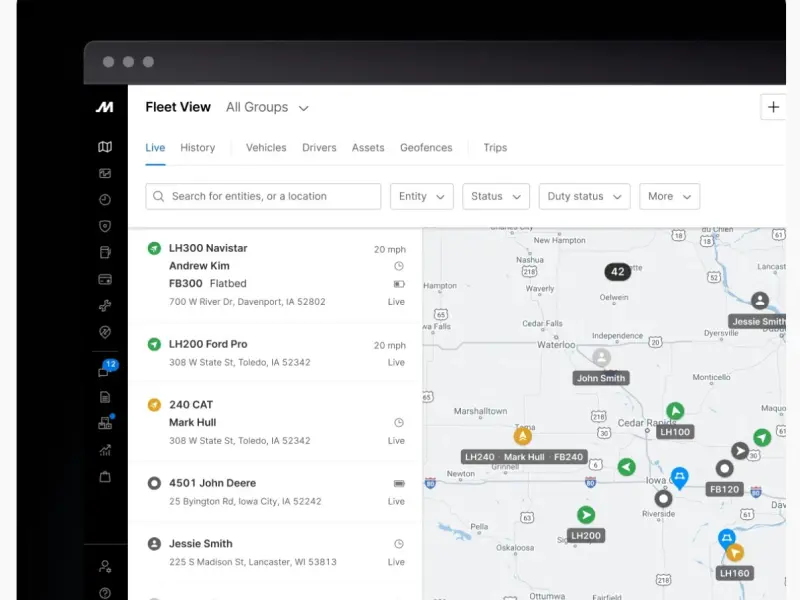800x600 pixels.
Task: Select John Smith driver pin on map
Action: [601, 358]
